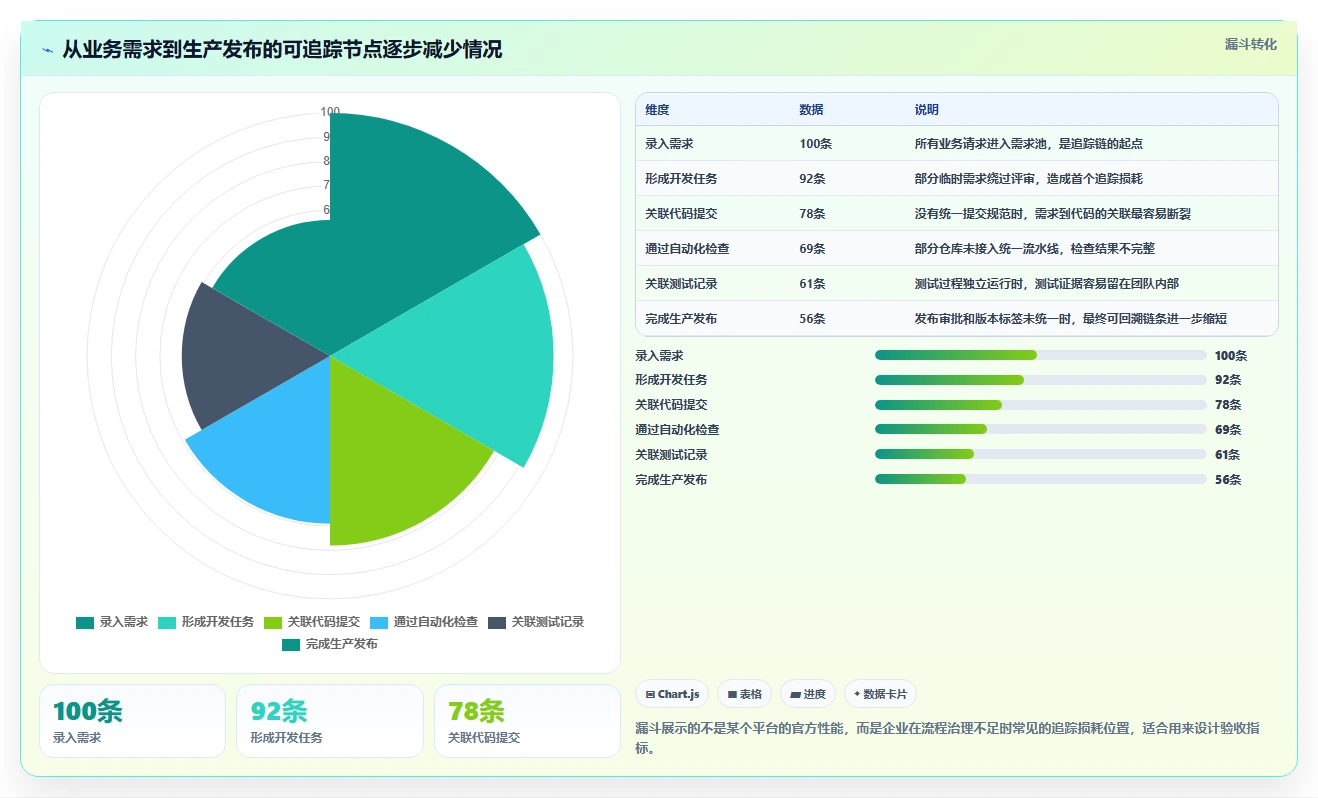The image size is (1318, 798).
Task: Click the "100" radial axis label on the chart
Action: coord(330,112)
